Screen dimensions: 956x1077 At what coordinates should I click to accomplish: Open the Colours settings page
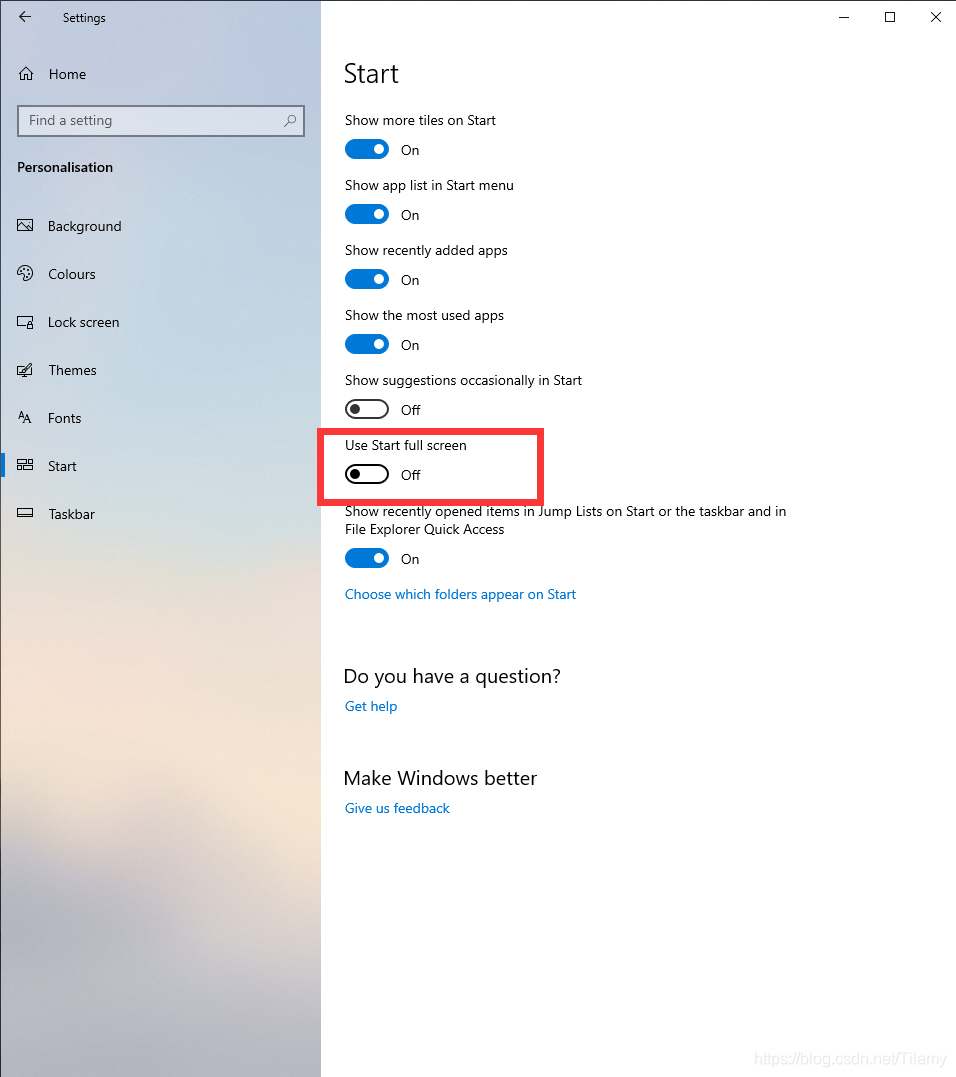click(71, 274)
